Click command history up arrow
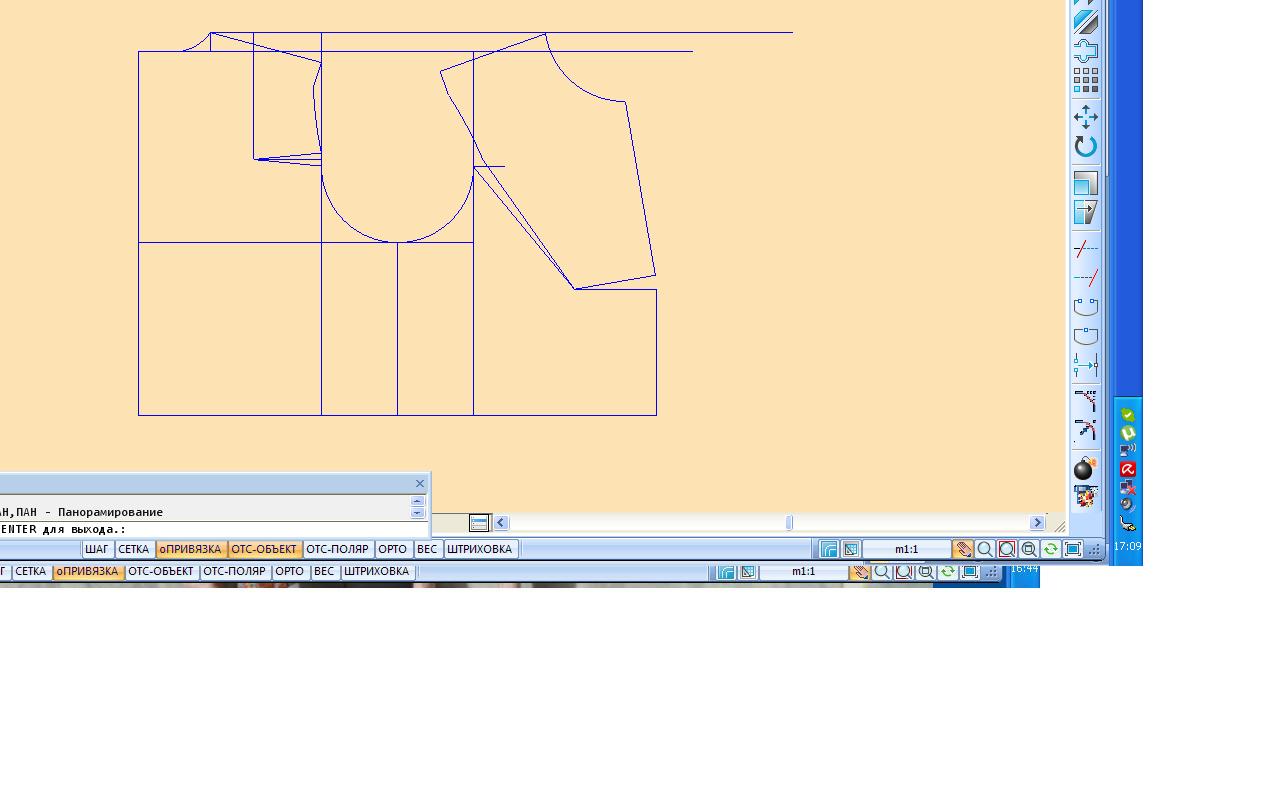Image resolution: width=1280 pixels, height=800 pixels. pyautogui.click(x=418, y=501)
